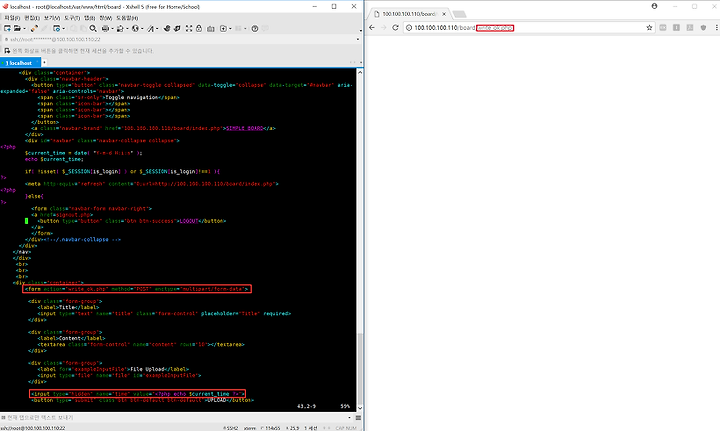Click the first extension icon after the star

663,28
